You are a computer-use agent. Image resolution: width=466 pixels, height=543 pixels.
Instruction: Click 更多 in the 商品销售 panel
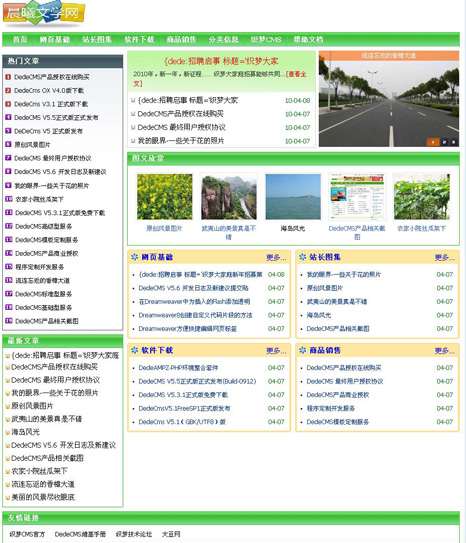[445, 351]
